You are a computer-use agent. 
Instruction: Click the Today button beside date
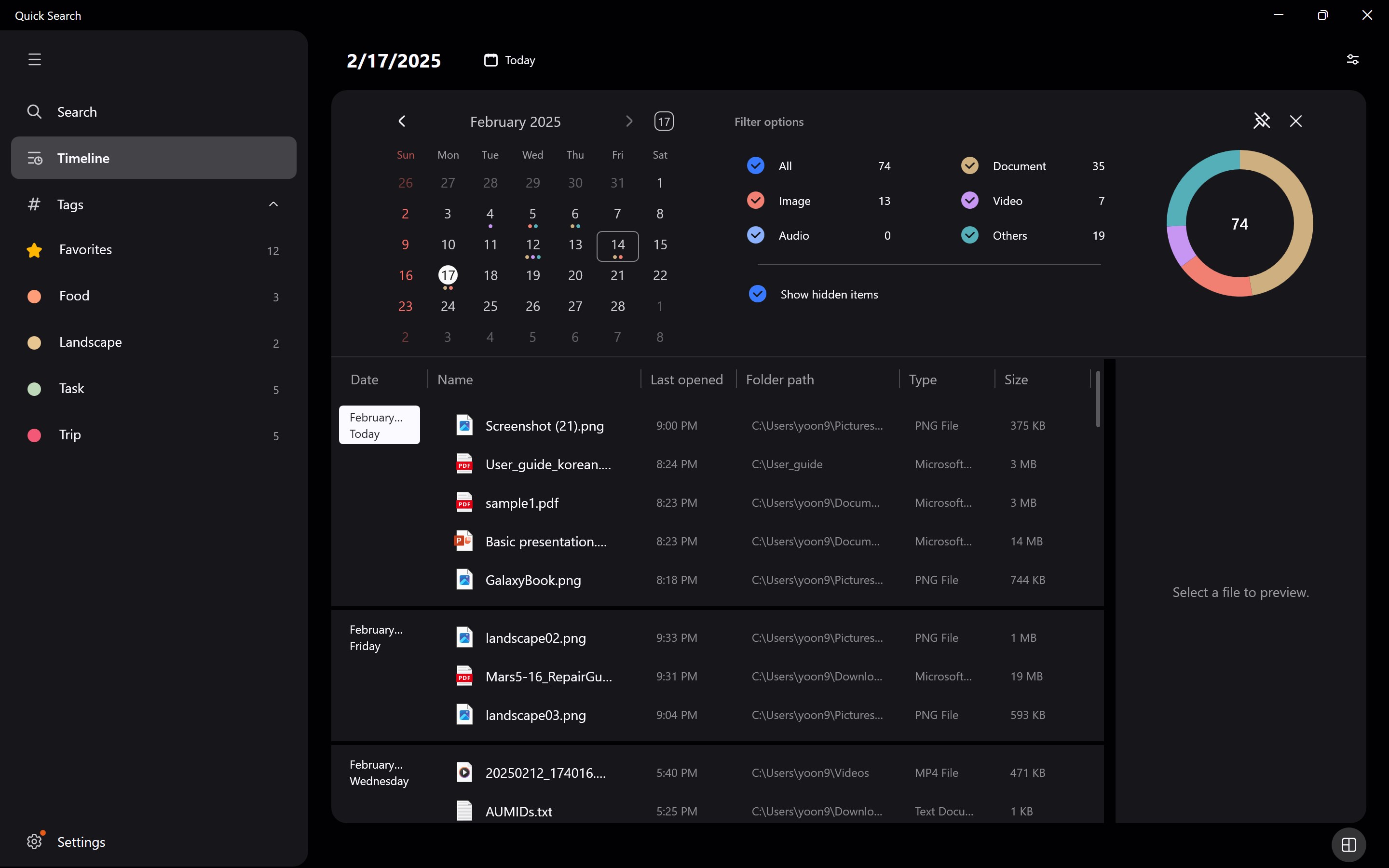click(x=510, y=60)
